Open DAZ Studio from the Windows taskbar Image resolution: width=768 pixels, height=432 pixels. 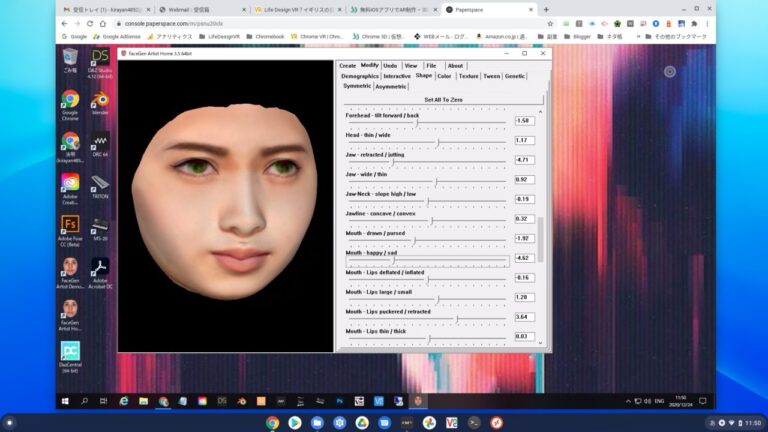click(x=222, y=401)
